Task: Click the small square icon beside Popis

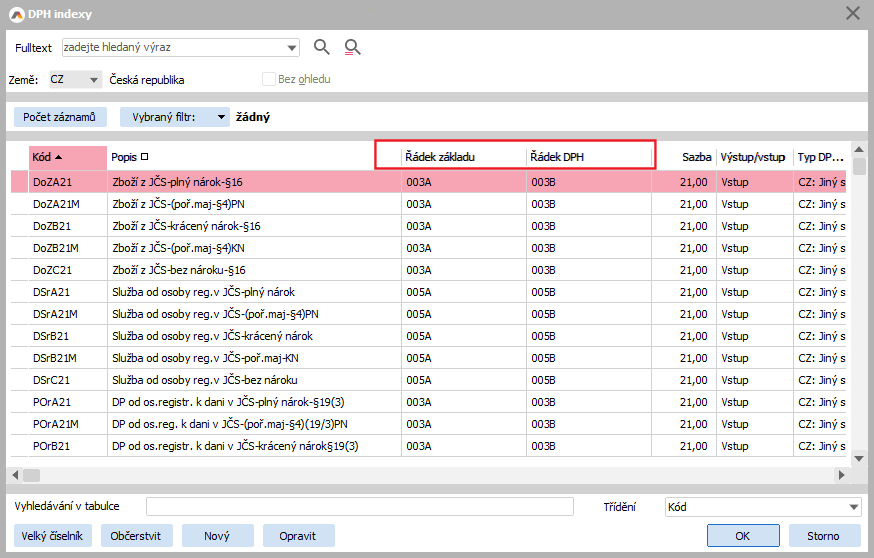Action: point(145,156)
